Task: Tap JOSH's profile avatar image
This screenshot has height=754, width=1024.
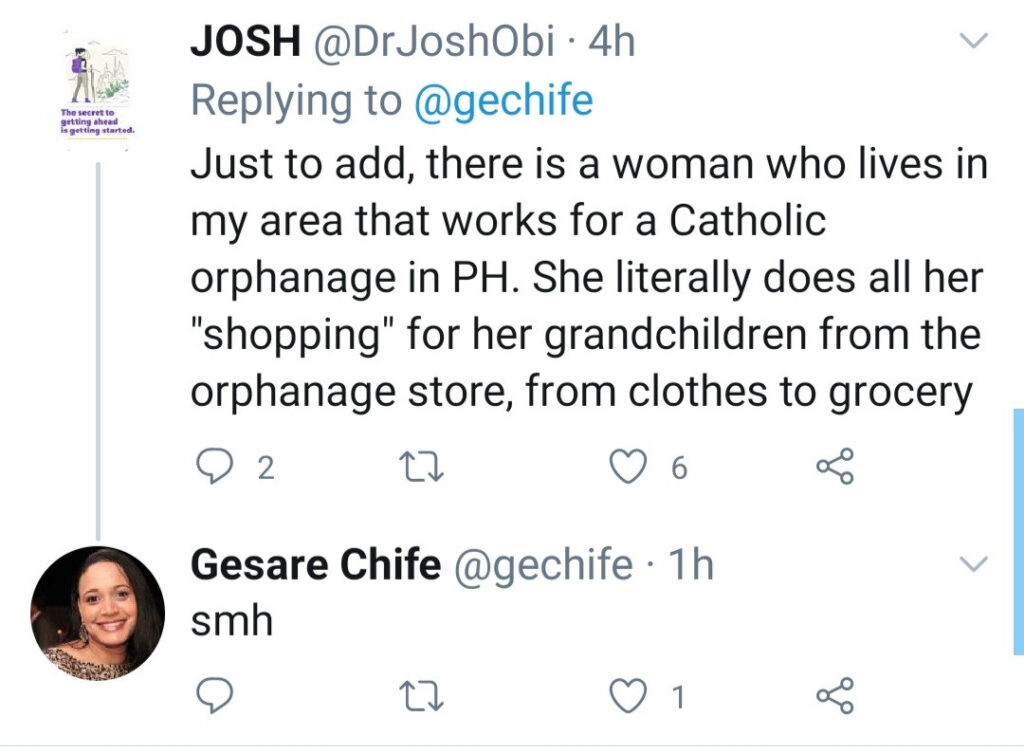Action: (98, 91)
